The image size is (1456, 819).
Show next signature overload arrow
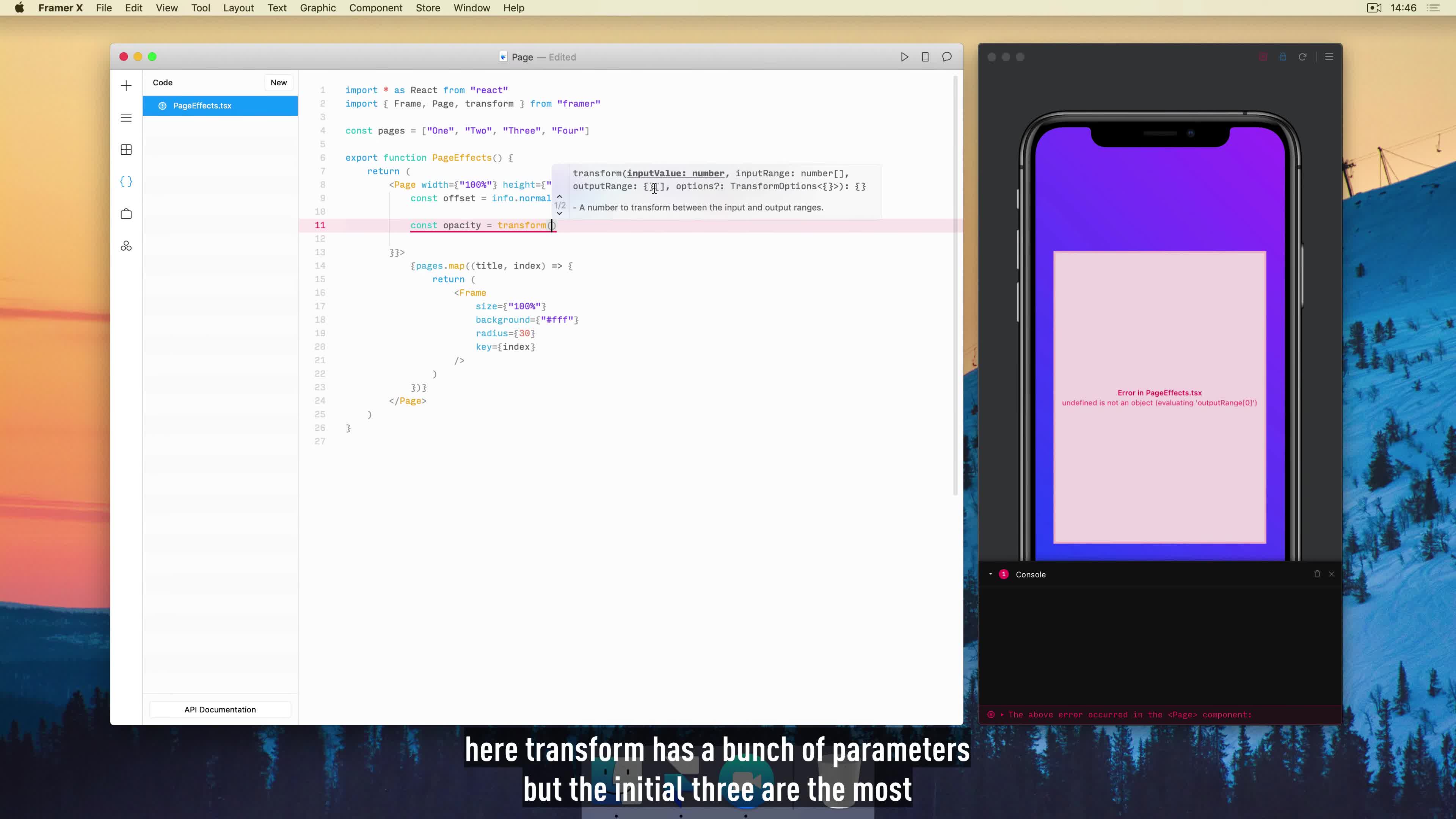(x=560, y=213)
